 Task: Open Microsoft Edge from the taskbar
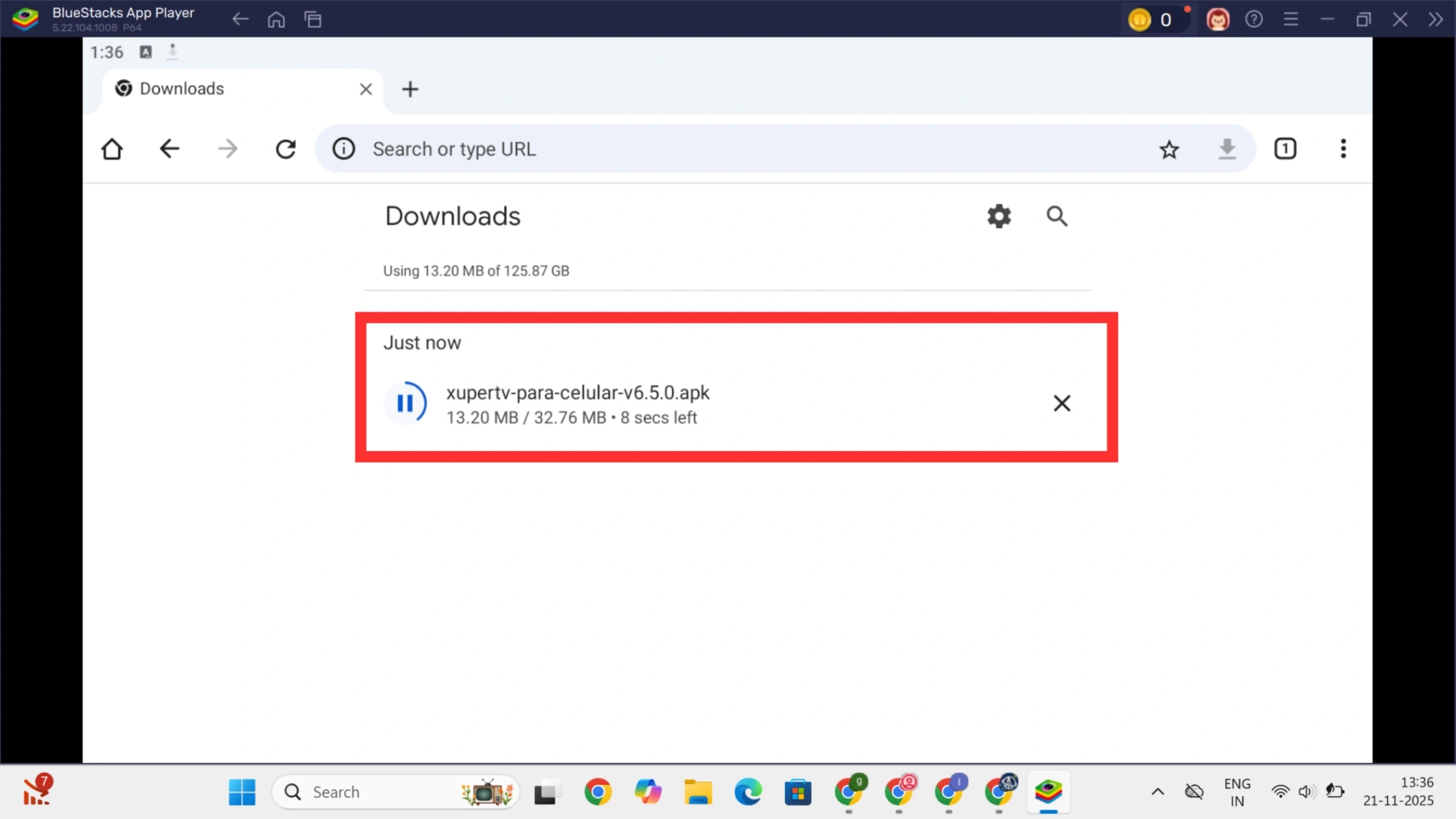coord(747,791)
